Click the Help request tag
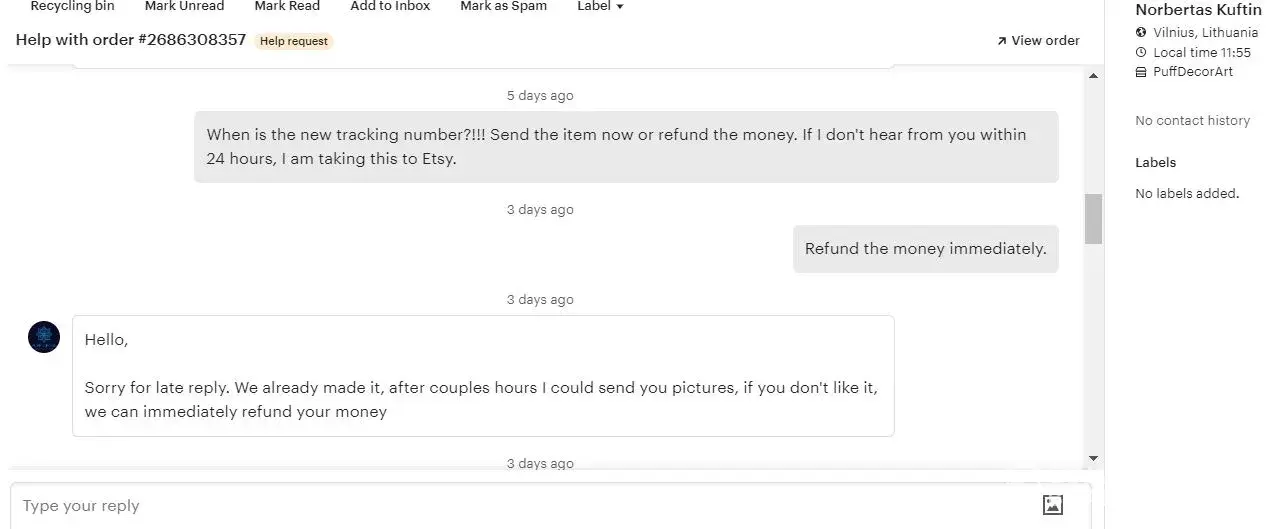This screenshot has width=1267, height=529. [x=293, y=41]
